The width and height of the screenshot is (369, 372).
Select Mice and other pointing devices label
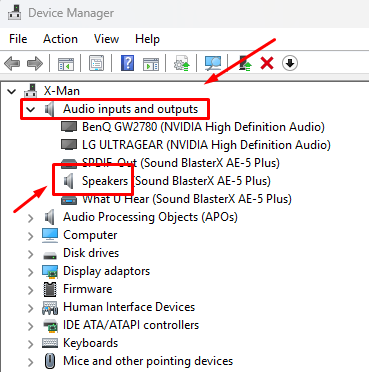point(148,361)
